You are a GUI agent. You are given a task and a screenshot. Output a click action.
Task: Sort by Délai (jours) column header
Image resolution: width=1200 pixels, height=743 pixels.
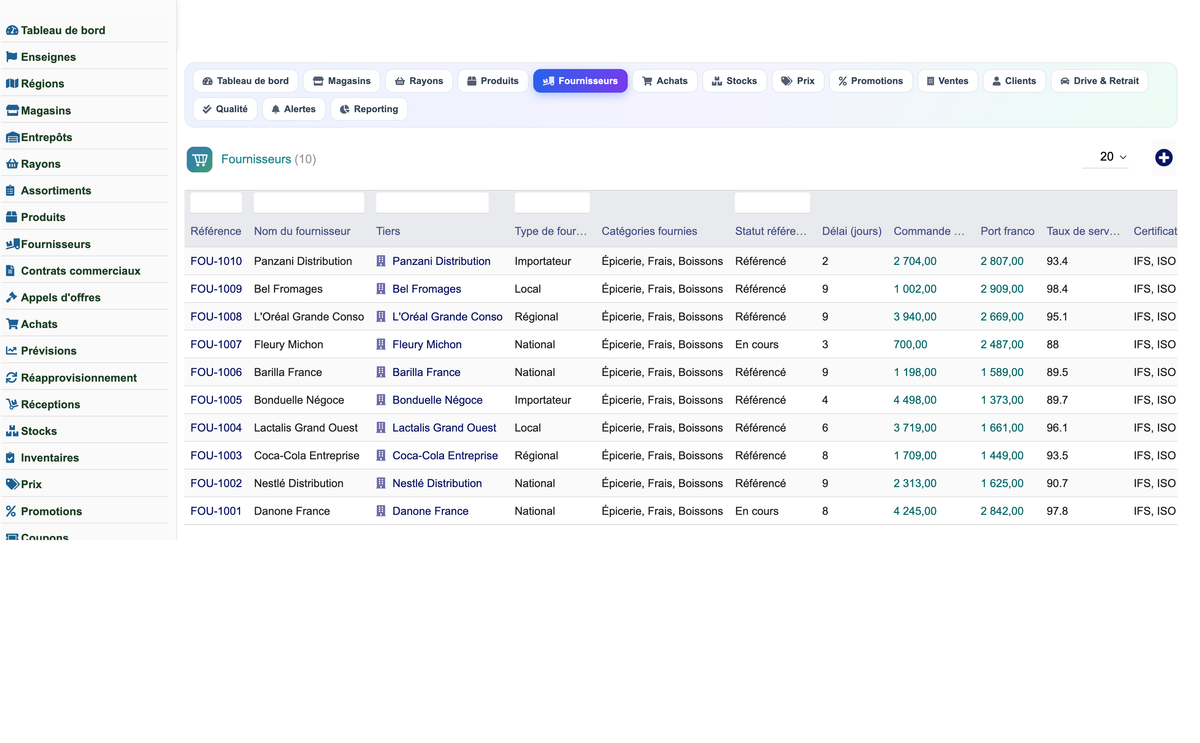pos(852,231)
